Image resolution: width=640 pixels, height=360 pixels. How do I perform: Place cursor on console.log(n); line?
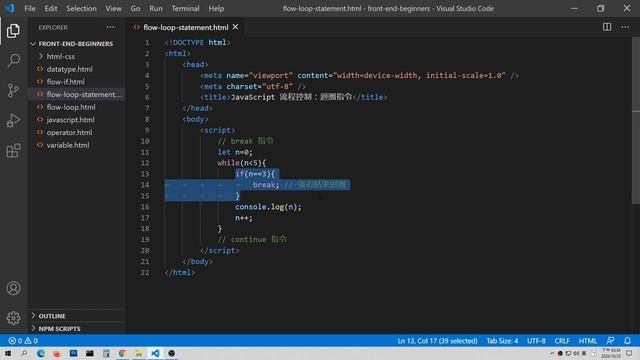[268, 207]
